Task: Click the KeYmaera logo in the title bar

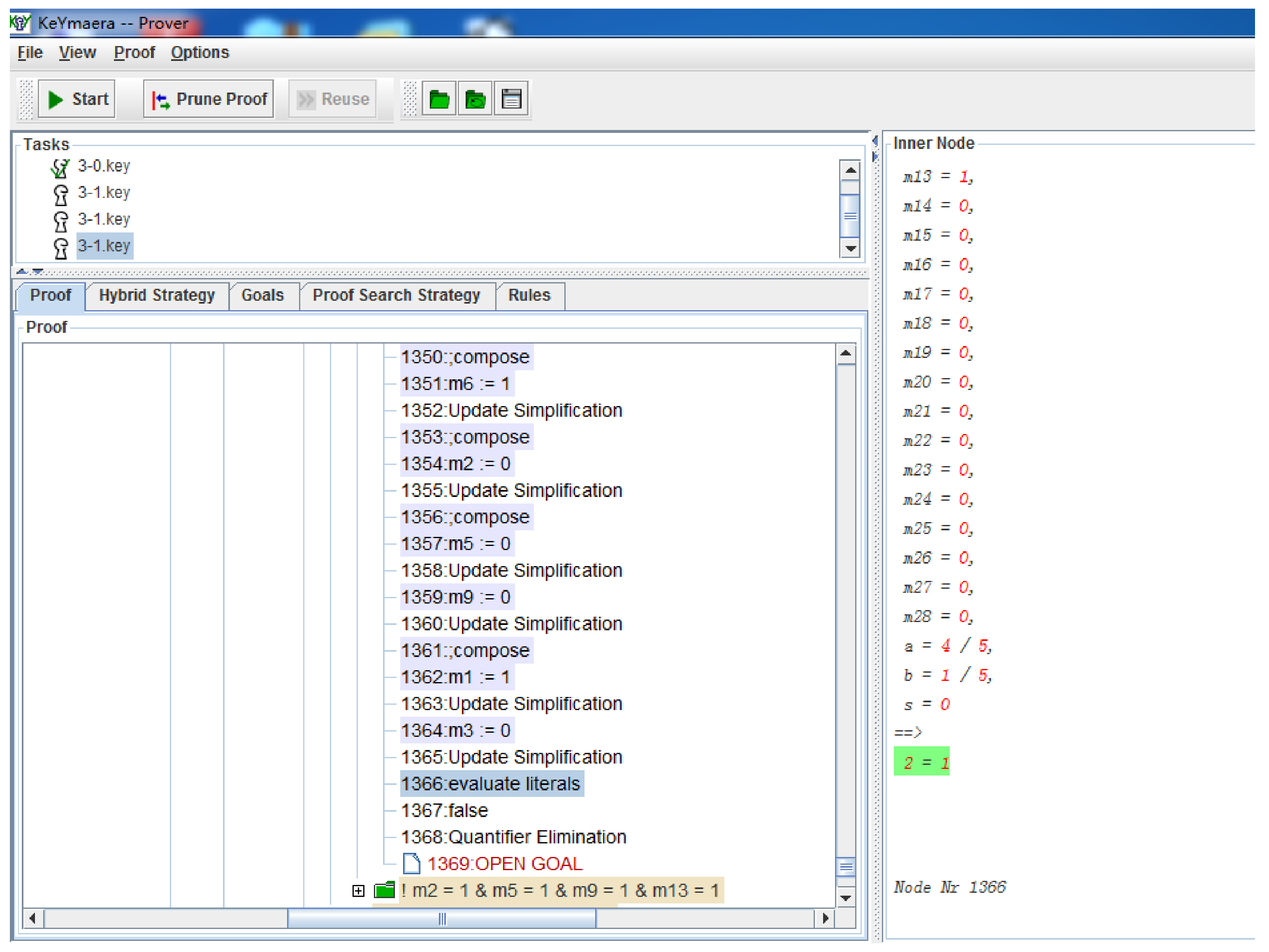Action: (x=19, y=23)
